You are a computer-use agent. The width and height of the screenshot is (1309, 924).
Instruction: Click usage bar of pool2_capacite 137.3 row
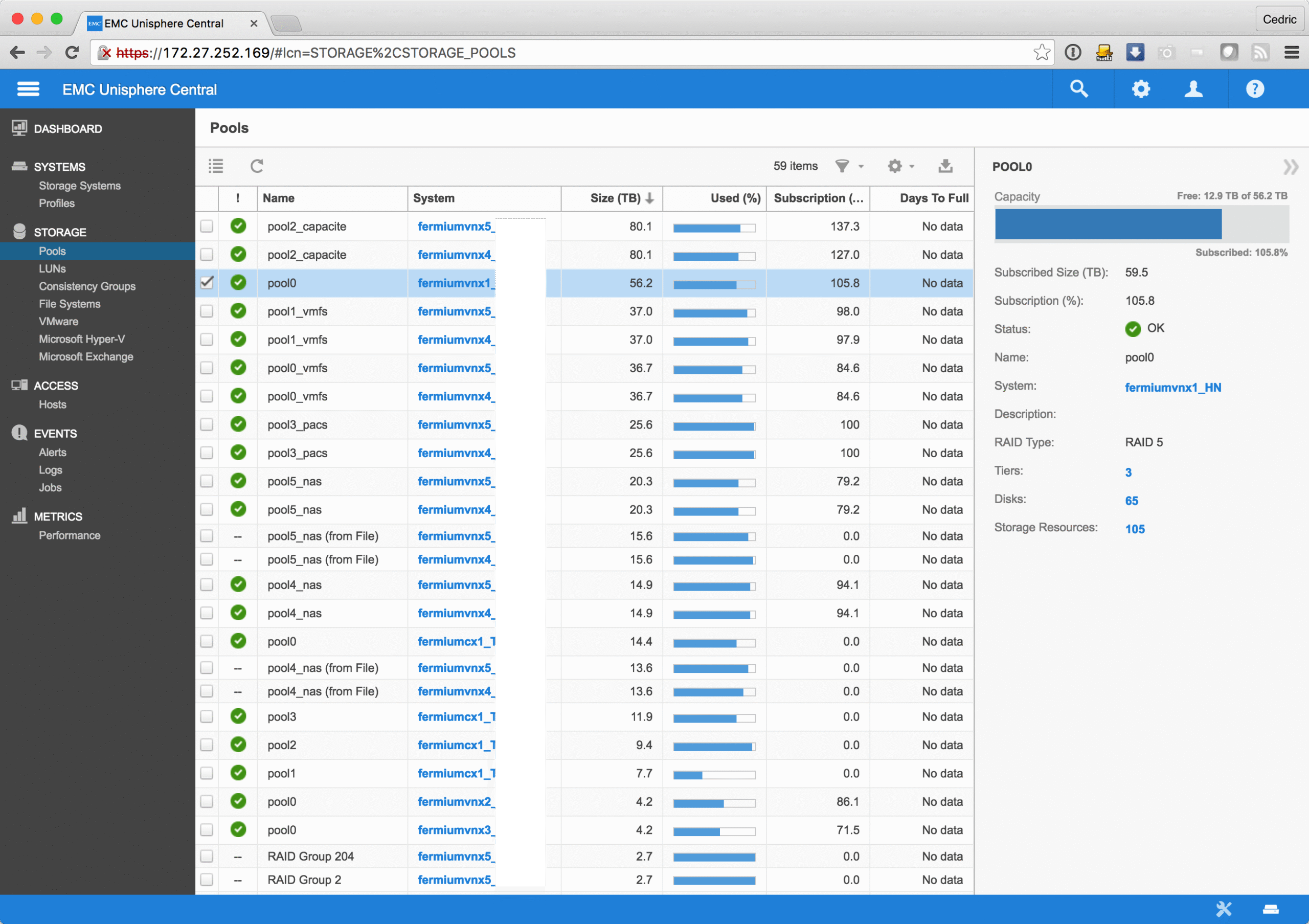(x=714, y=228)
